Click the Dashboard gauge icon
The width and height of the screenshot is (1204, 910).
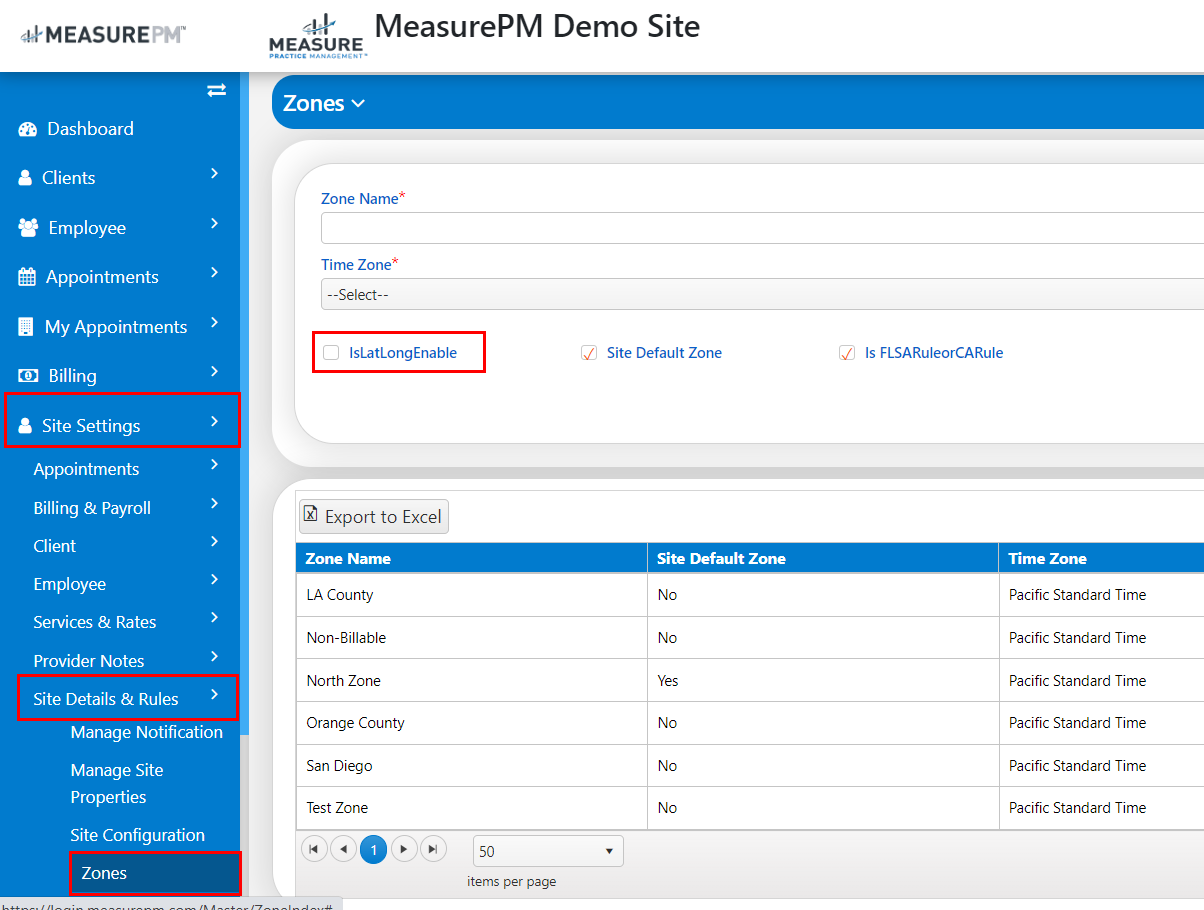[28, 129]
